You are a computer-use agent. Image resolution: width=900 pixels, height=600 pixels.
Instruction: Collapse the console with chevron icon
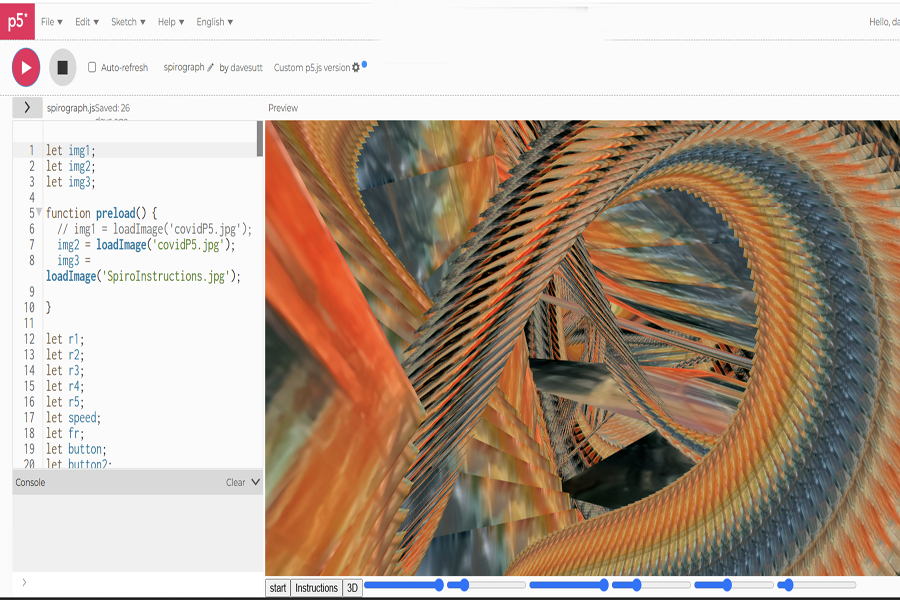[x=255, y=482]
